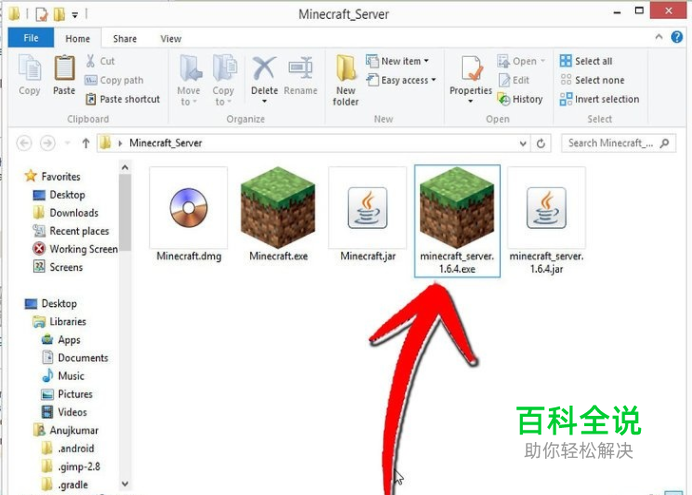Image resolution: width=692 pixels, height=495 pixels.
Task: Click the navigation pane scroll-up arrow
Action: [x=125, y=168]
